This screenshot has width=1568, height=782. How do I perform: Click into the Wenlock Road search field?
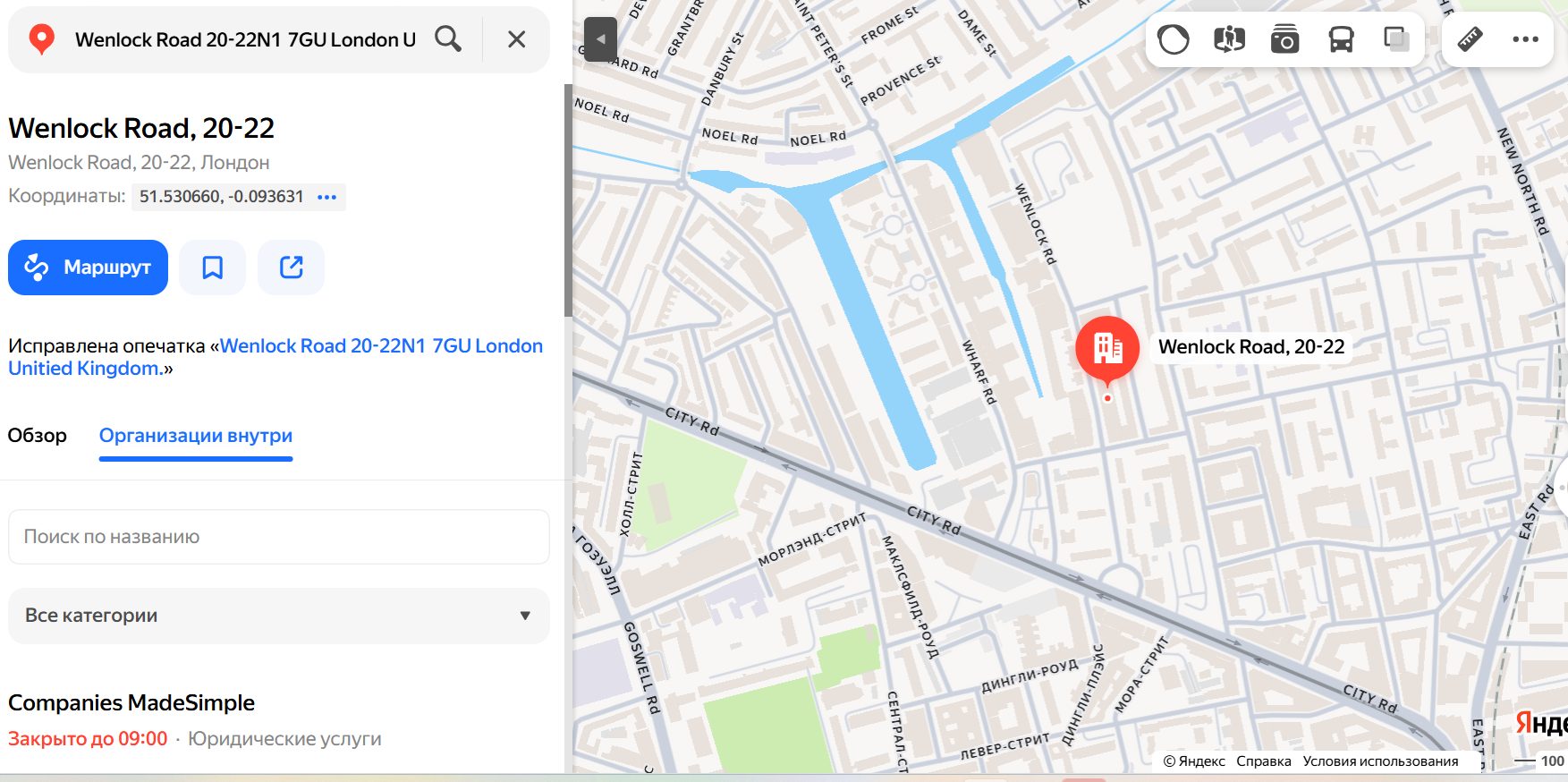pos(245,39)
